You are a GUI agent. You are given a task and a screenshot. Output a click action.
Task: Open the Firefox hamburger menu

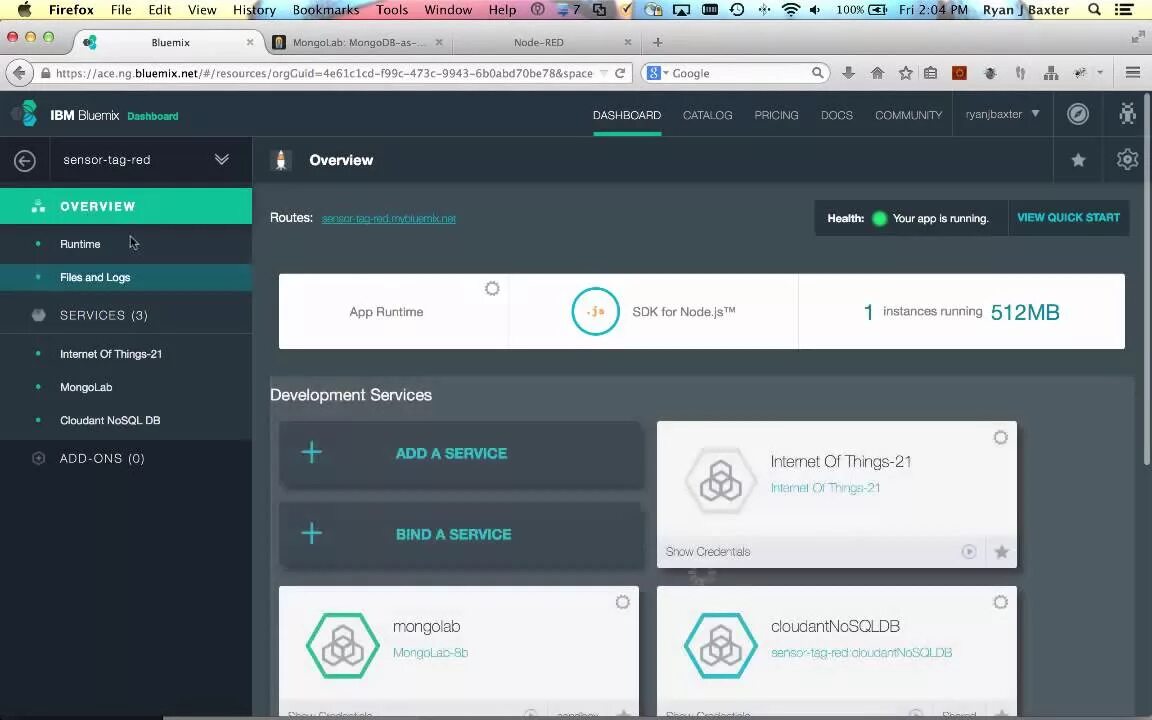[x=1132, y=72]
